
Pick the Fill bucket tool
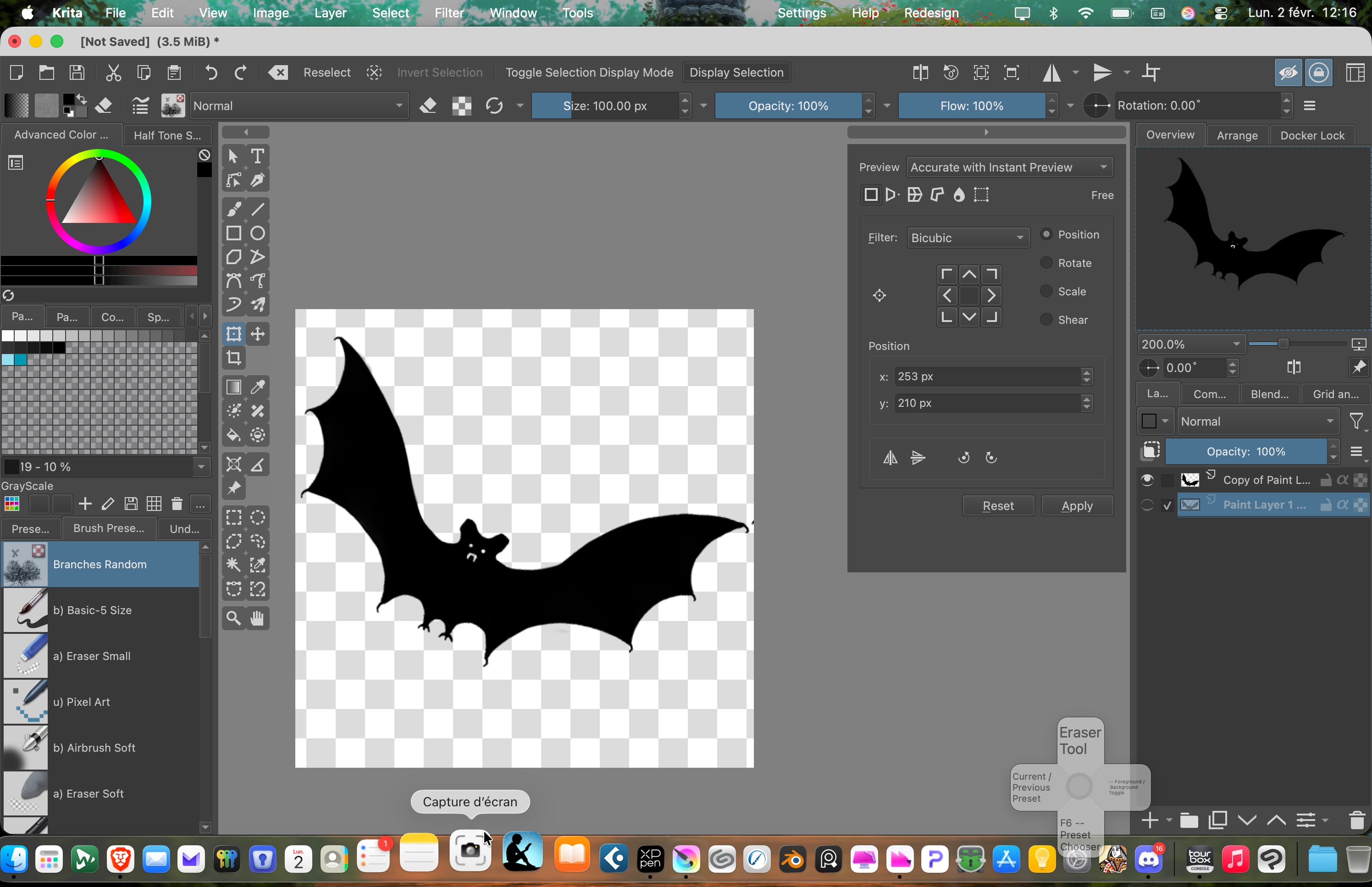coord(234,435)
